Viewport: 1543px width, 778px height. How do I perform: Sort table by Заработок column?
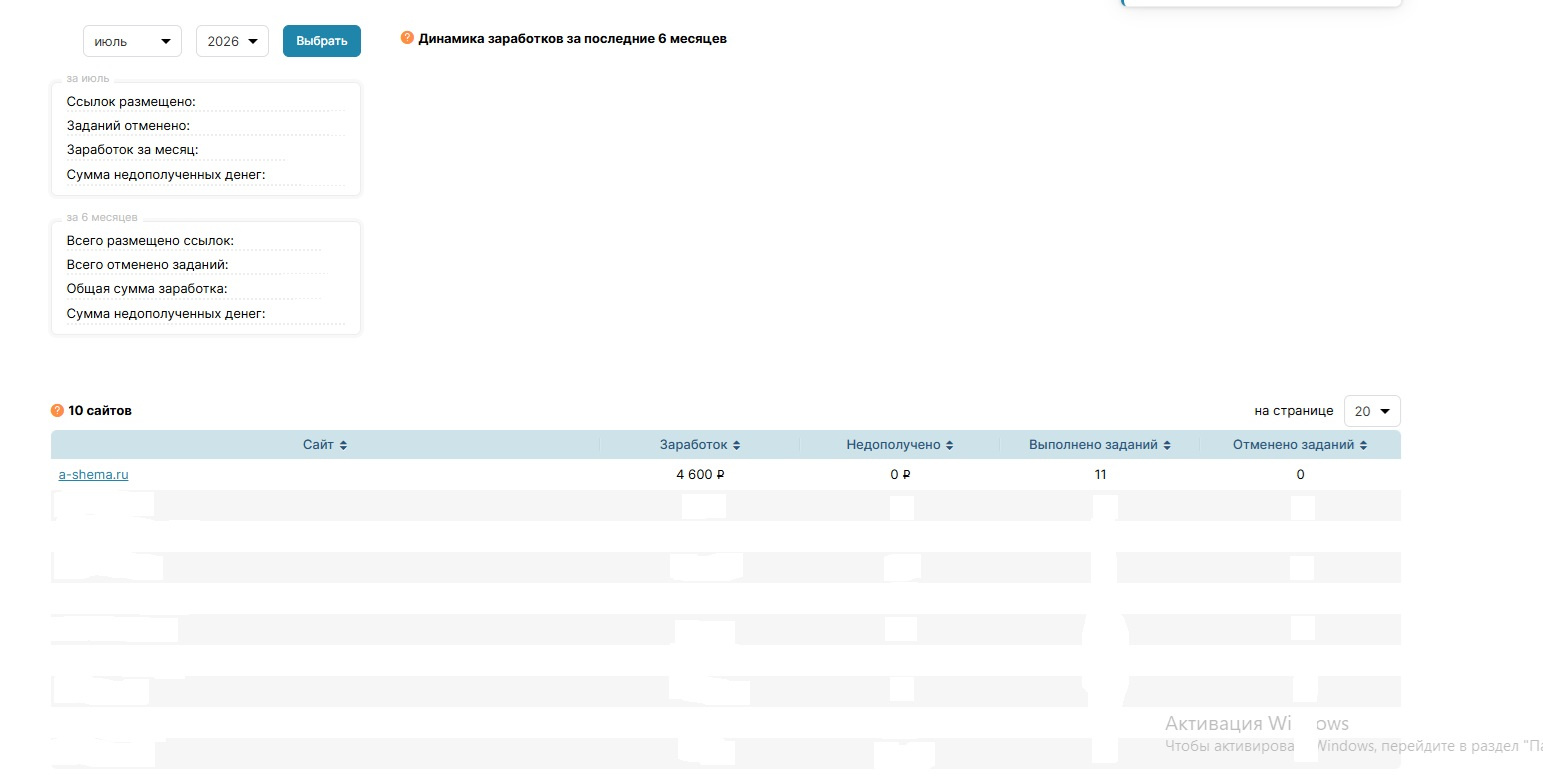pyautogui.click(x=700, y=445)
